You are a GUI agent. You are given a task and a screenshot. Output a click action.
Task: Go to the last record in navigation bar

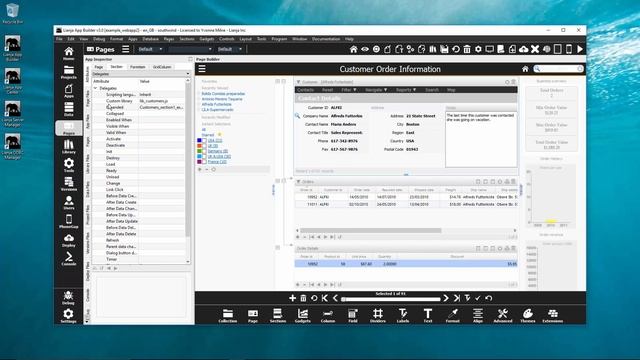pyautogui.click(x=457, y=298)
